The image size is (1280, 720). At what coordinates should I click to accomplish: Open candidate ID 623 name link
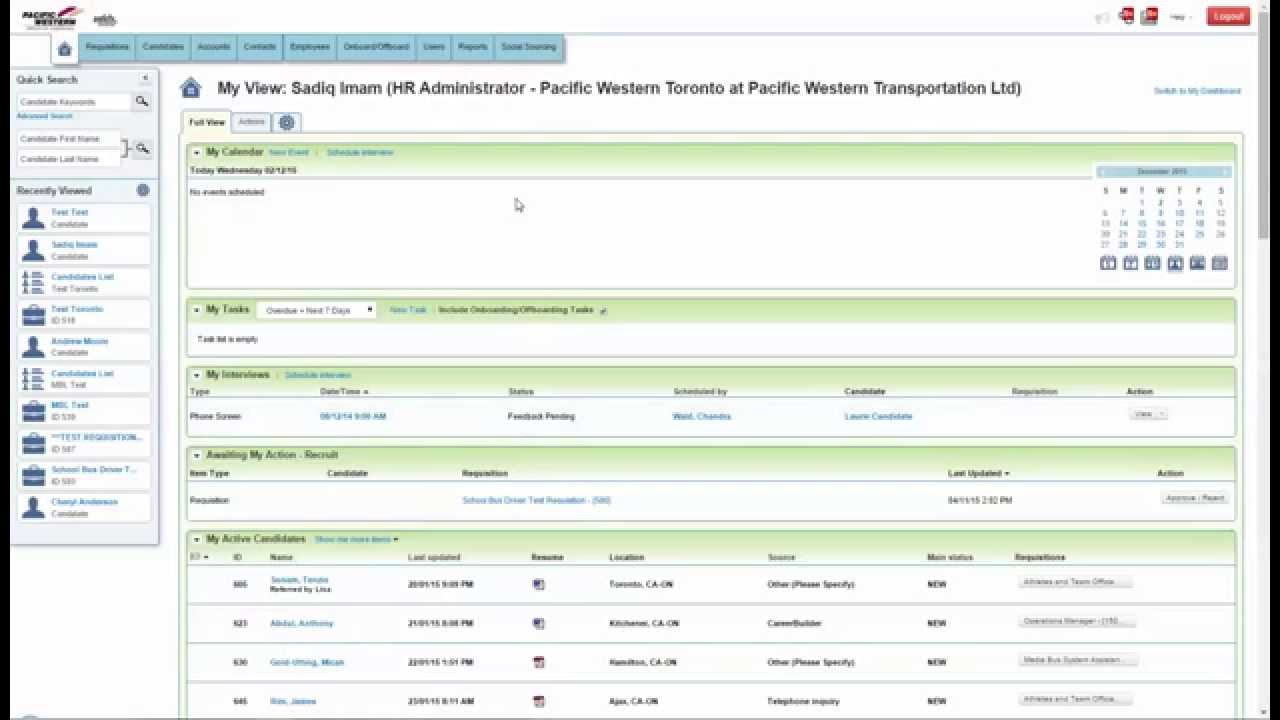pyautogui.click(x=301, y=623)
